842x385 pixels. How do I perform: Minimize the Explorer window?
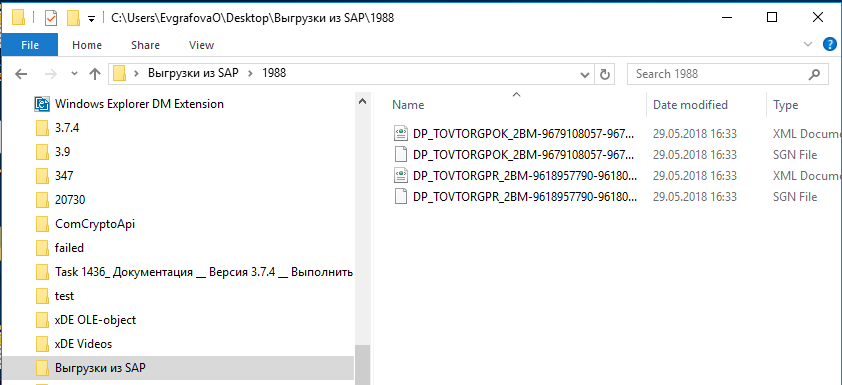[x=726, y=17]
